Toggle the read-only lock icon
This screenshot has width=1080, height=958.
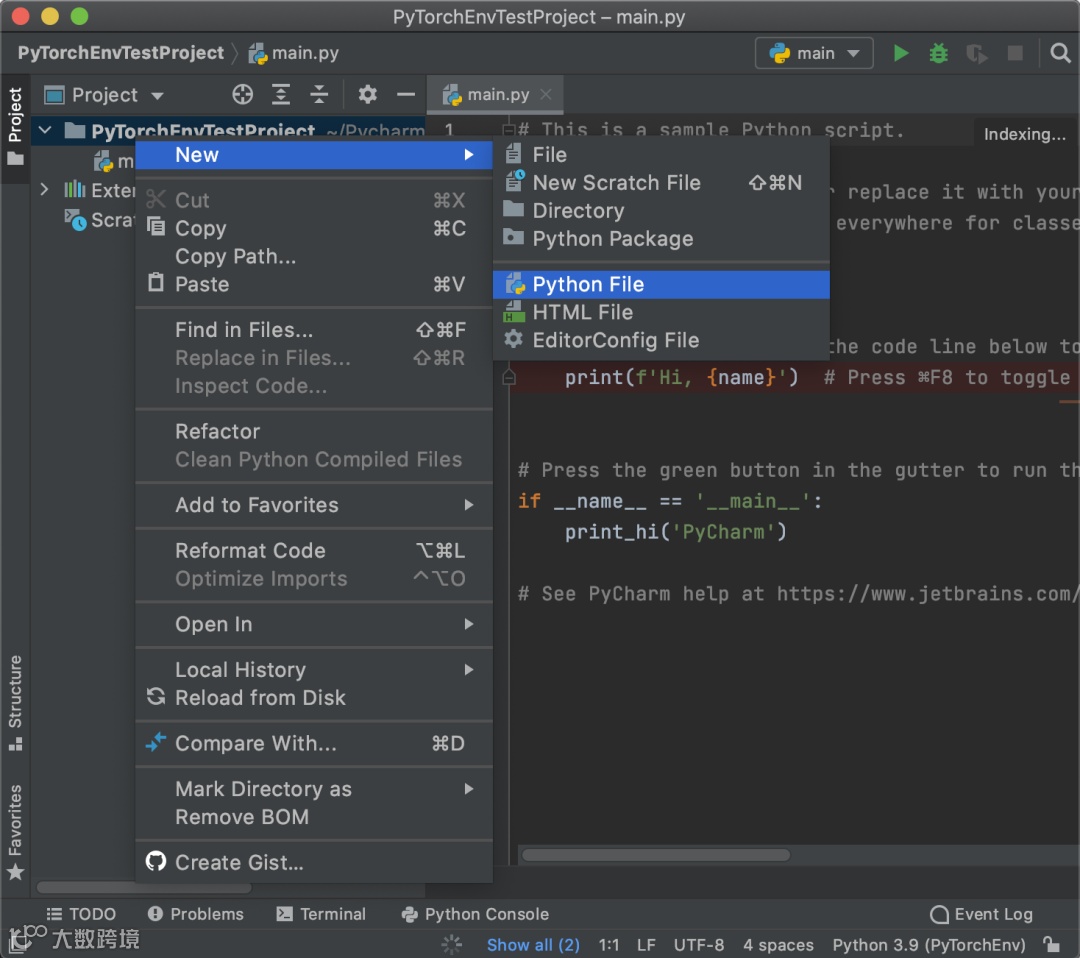[1051, 945]
